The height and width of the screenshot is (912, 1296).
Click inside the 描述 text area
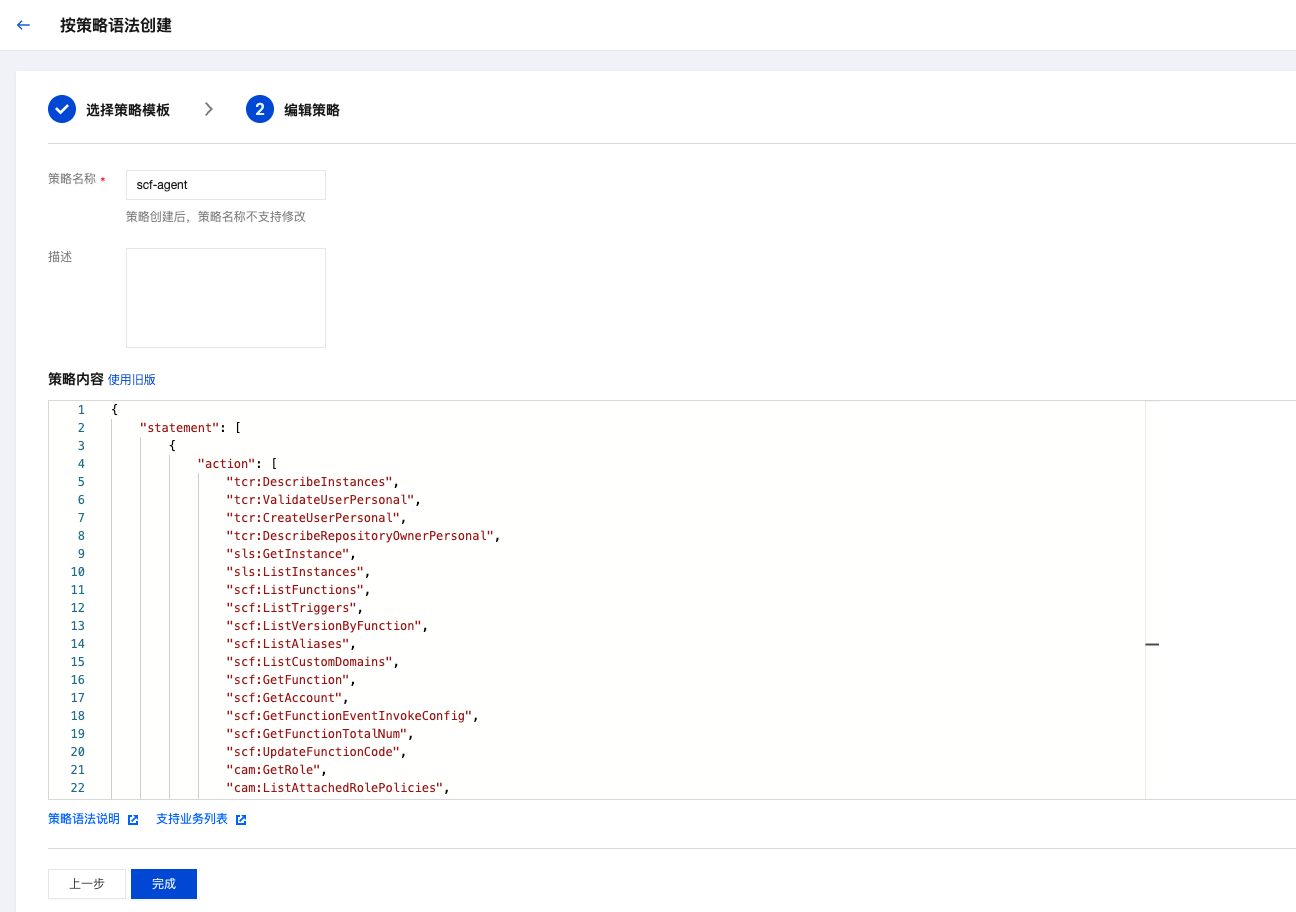225,298
